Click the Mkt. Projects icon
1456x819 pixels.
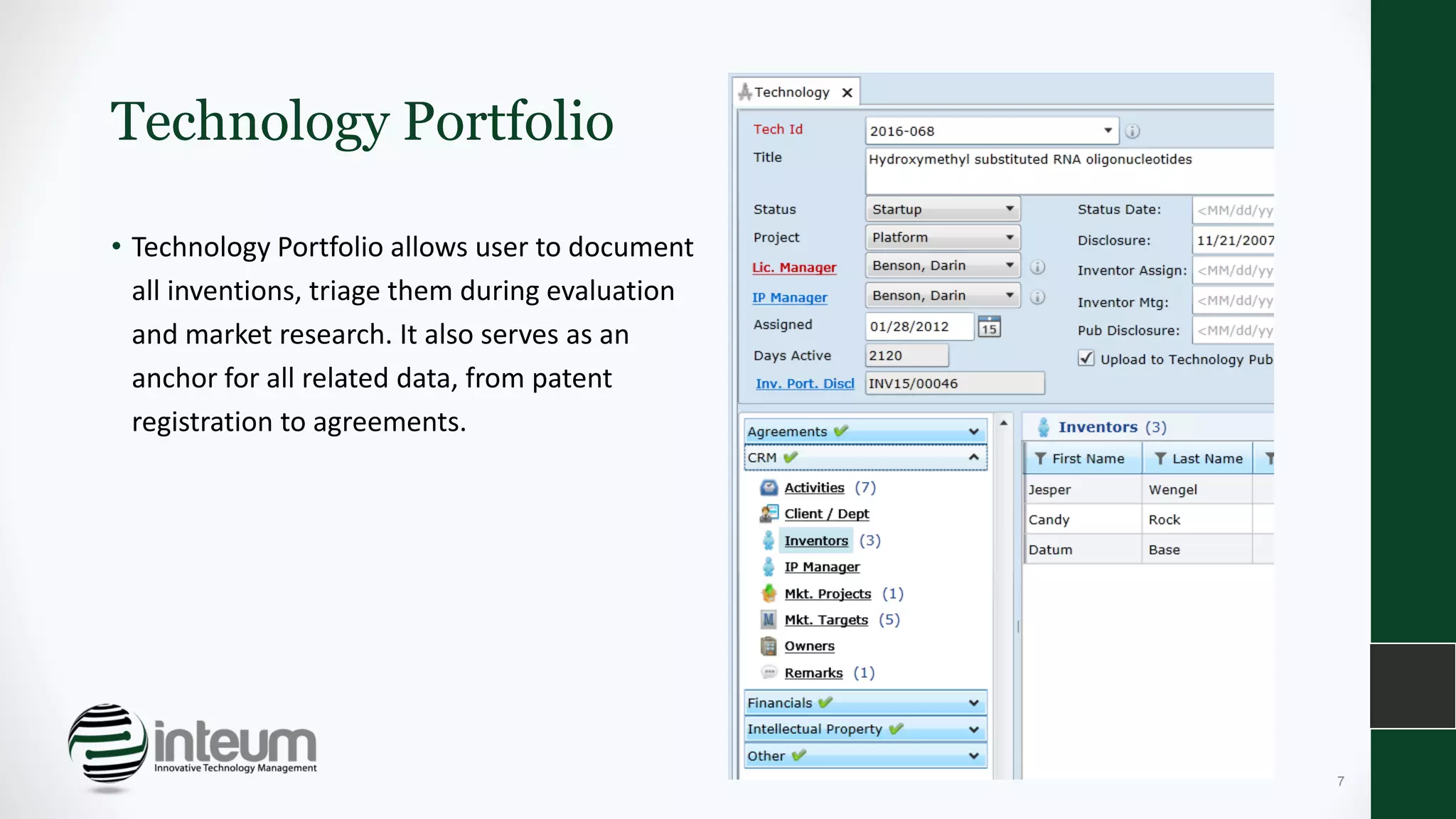click(769, 593)
